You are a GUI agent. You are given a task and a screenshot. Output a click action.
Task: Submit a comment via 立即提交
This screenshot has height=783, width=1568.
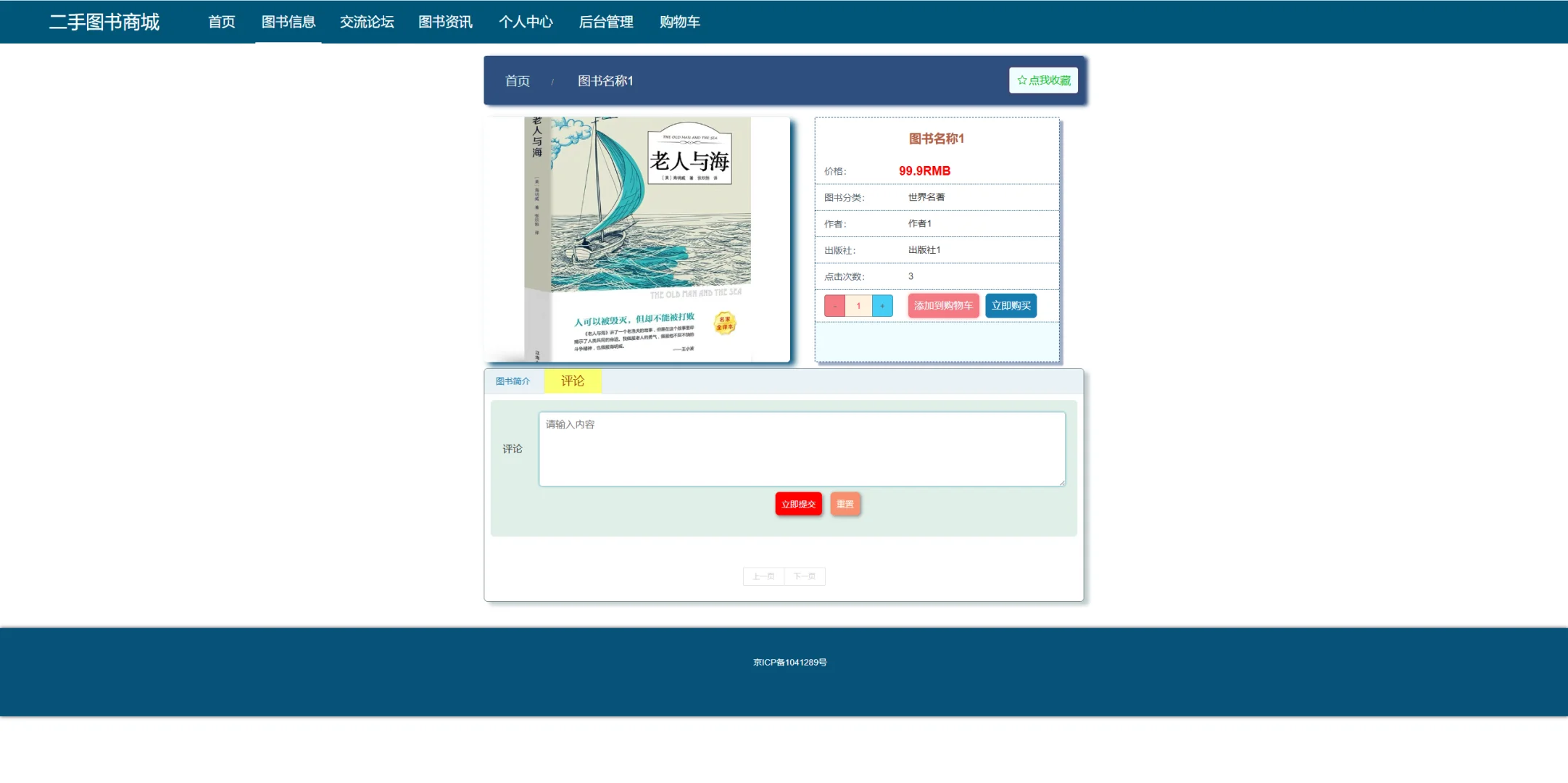(798, 504)
